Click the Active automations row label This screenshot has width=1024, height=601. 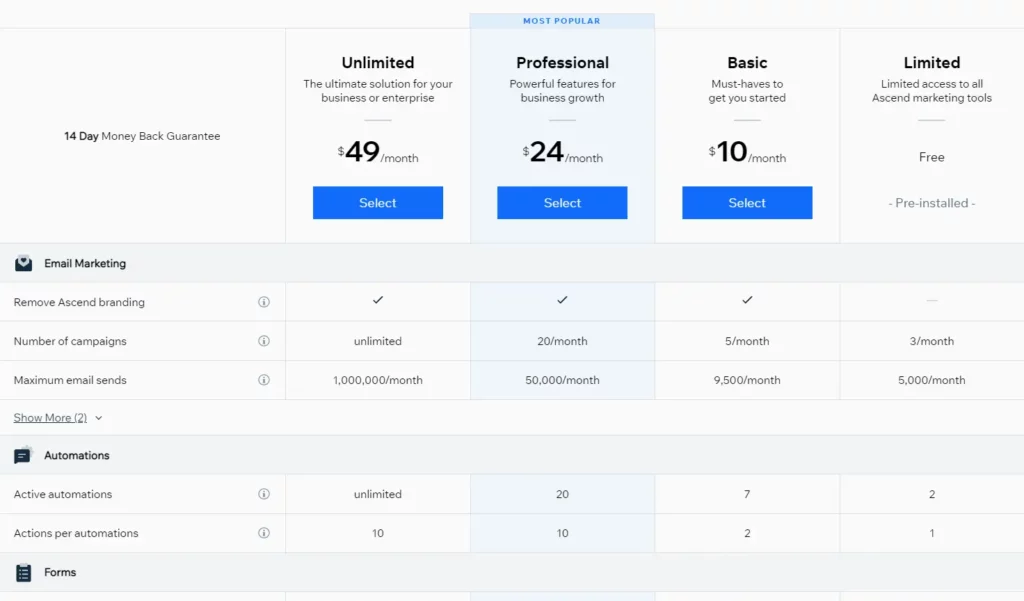tap(63, 494)
